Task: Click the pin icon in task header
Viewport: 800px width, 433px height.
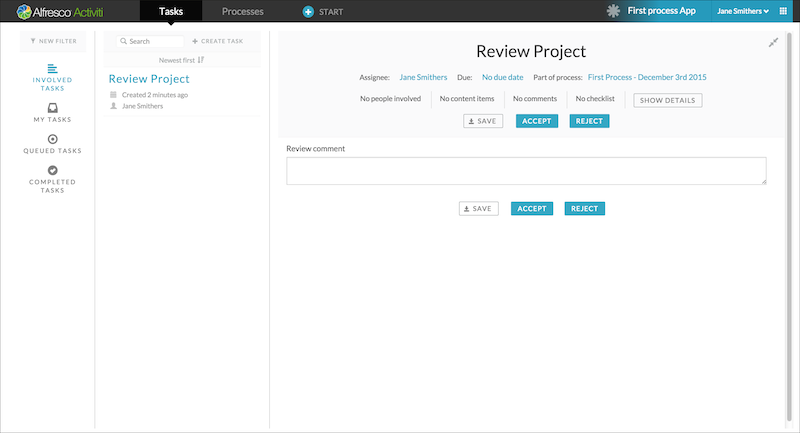Action: pyautogui.click(x=772, y=43)
